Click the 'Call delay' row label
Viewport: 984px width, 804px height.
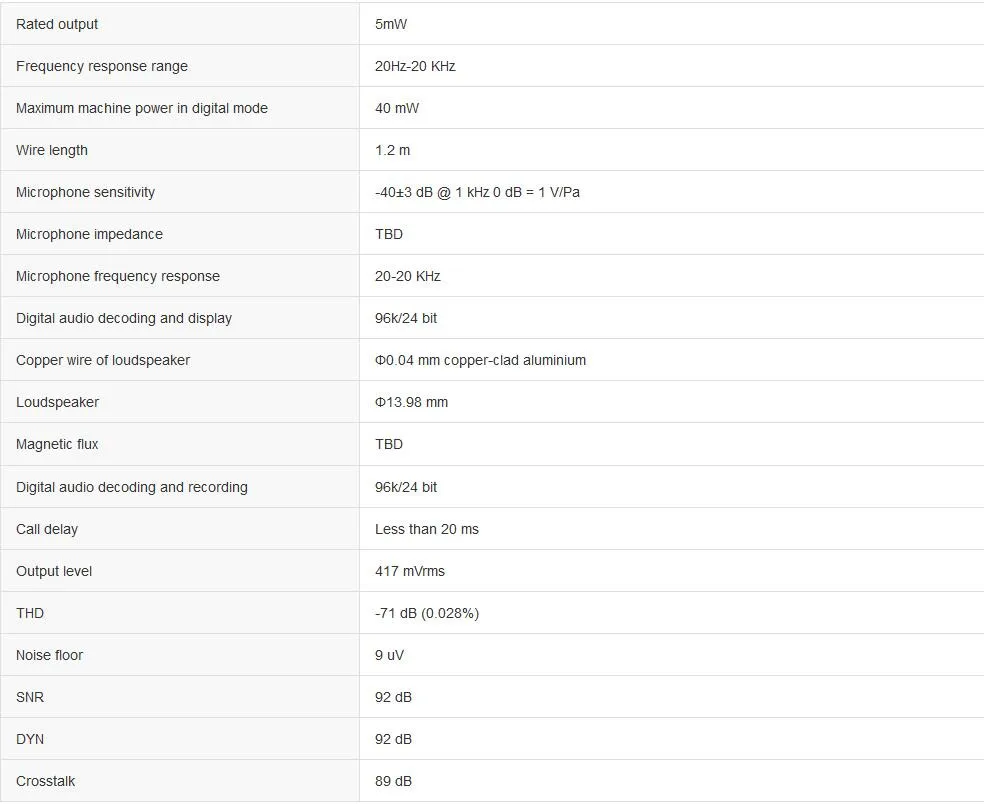tap(47, 530)
